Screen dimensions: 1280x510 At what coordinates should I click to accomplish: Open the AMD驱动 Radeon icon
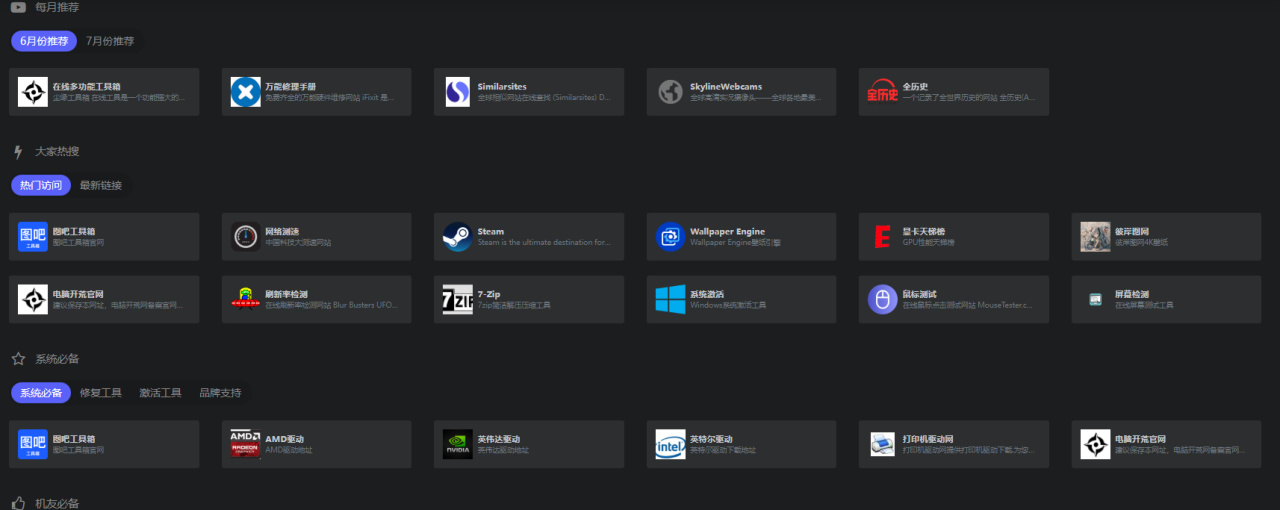(x=245, y=444)
